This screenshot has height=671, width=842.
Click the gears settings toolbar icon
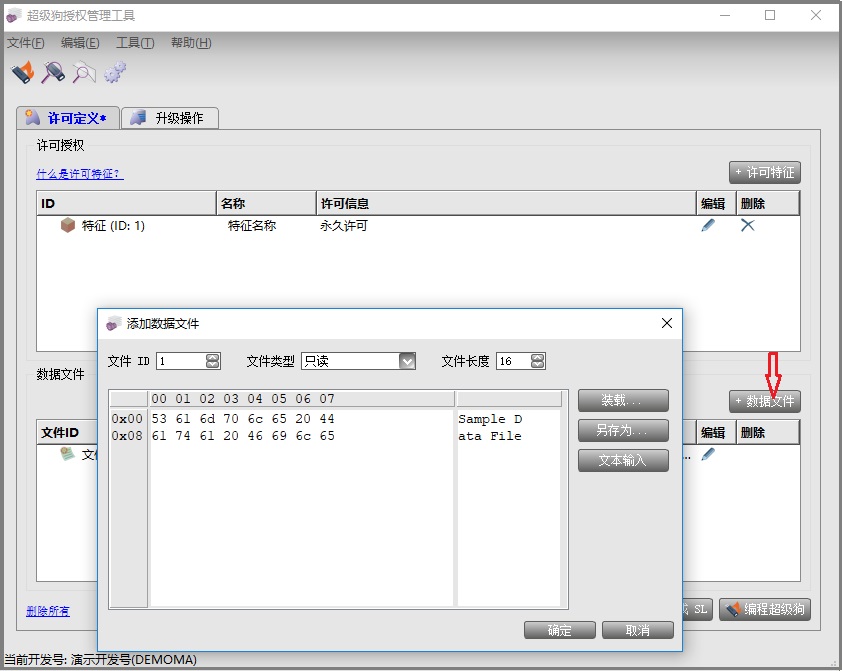115,72
